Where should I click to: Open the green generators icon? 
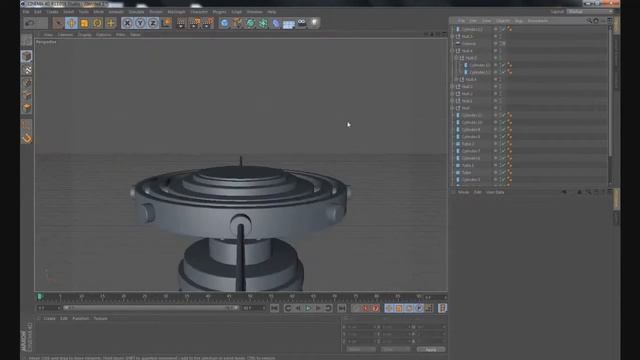(x=250, y=23)
